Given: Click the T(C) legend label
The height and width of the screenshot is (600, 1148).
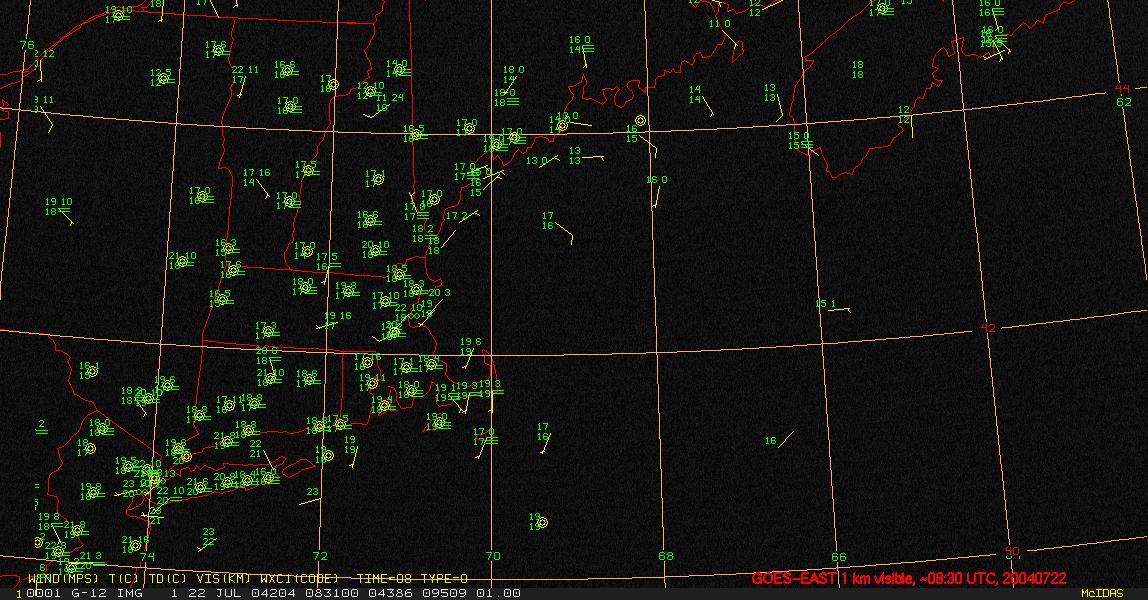Looking at the screenshot, I should pyautogui.click(x=125, y=579).
